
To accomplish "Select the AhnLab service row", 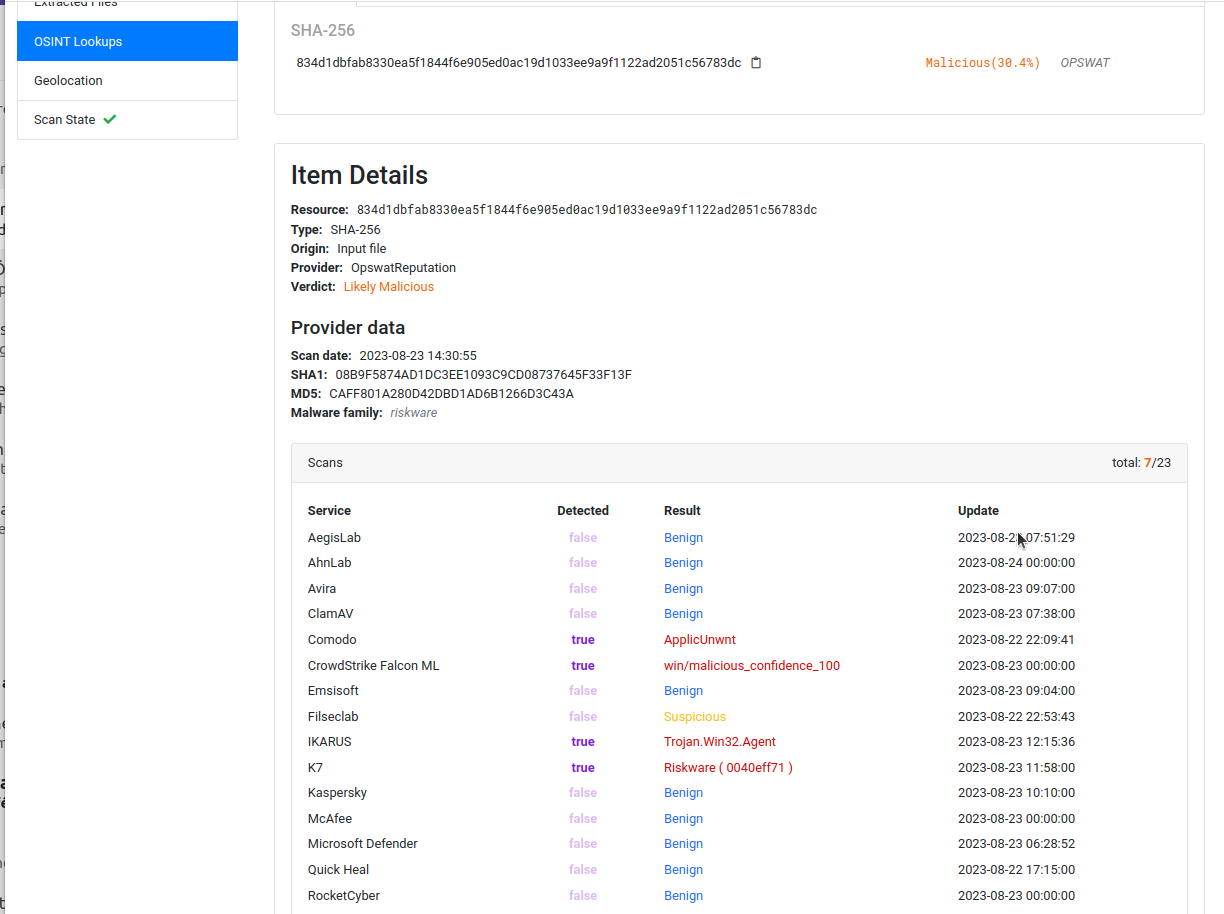I will [x=739, y=563].
